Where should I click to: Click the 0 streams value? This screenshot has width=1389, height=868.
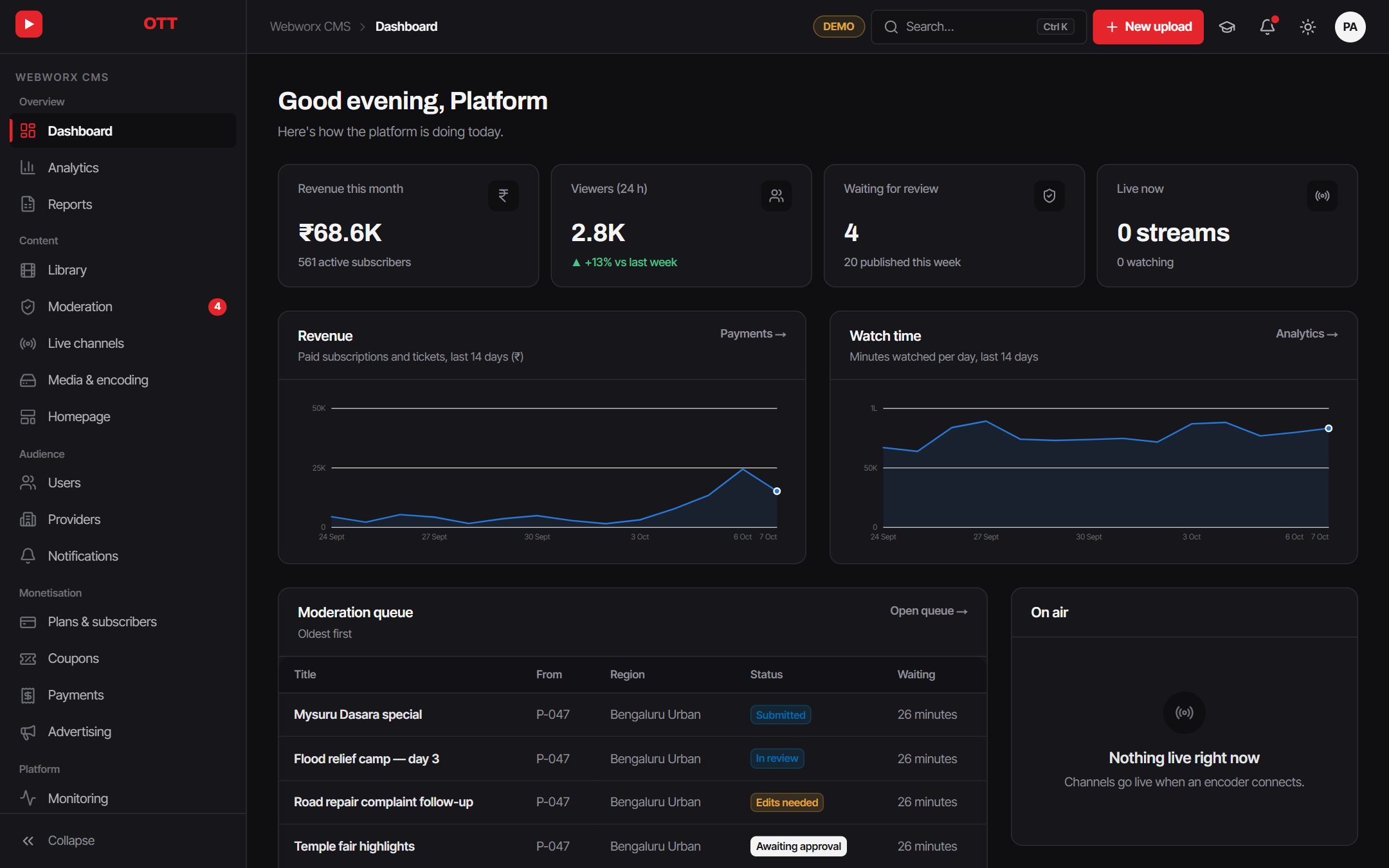pyautogui.click(x=1173, y=233)
